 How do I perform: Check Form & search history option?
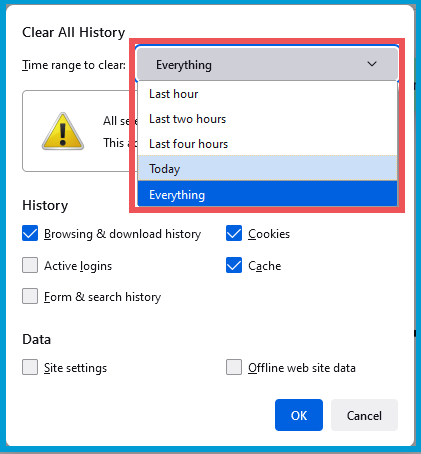(30, 296)
